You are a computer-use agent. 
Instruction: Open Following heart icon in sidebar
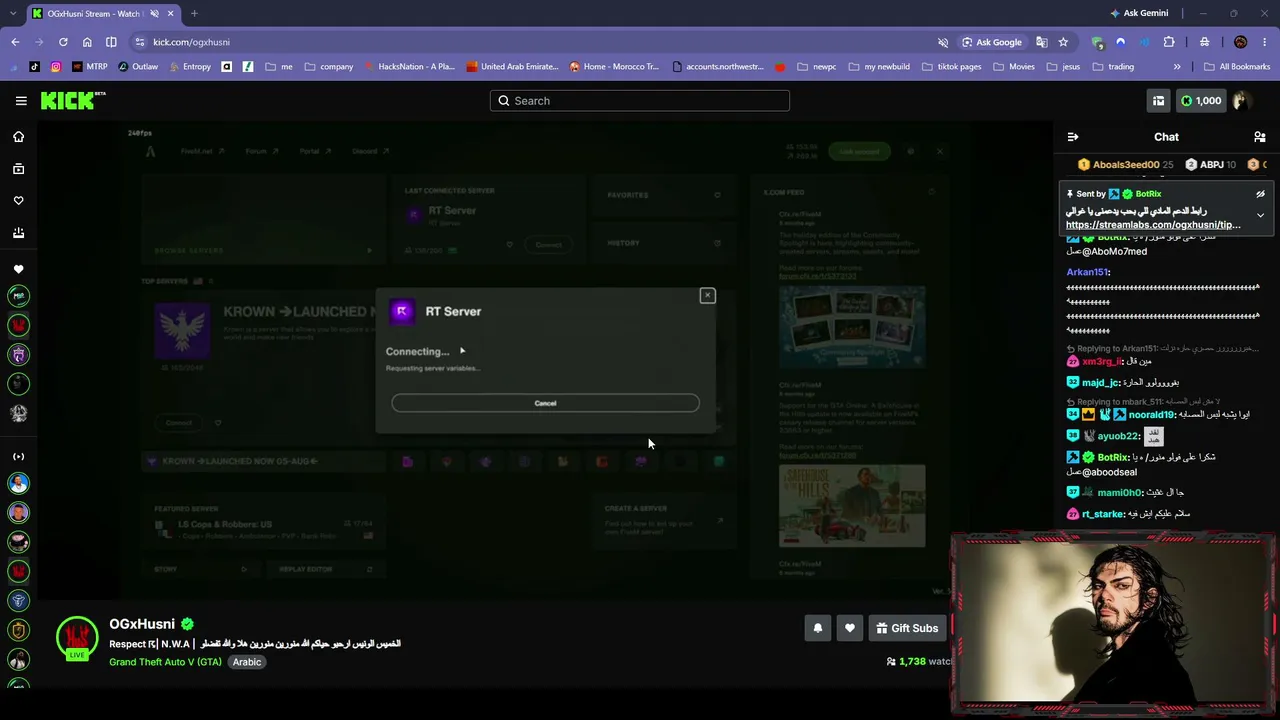tap(18, 201)
